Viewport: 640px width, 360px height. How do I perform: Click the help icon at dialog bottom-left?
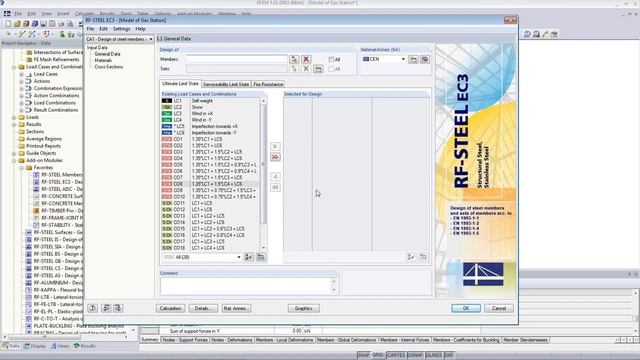92,308
